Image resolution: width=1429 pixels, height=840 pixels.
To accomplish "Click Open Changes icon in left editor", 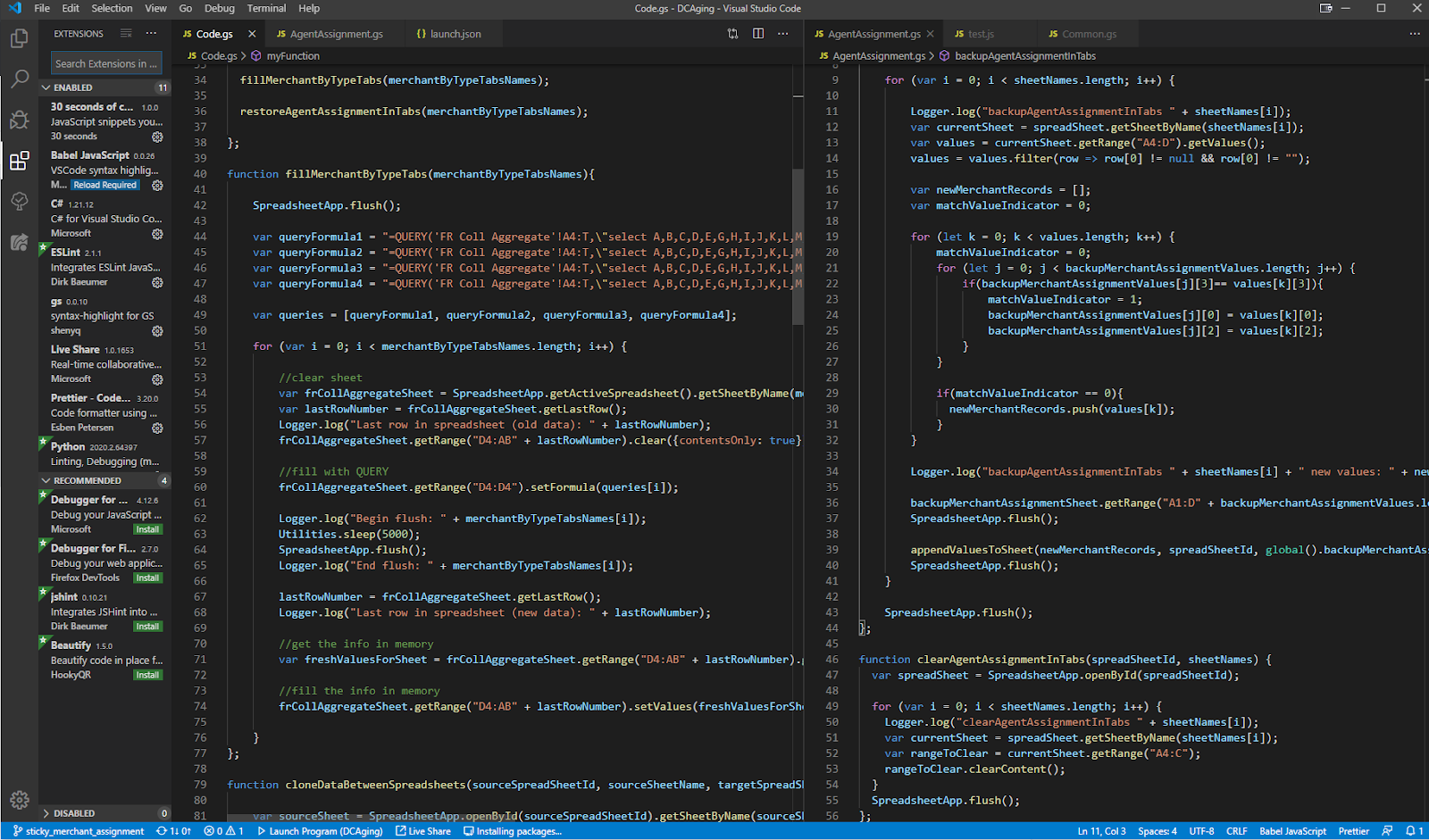I will click(732, 34).
